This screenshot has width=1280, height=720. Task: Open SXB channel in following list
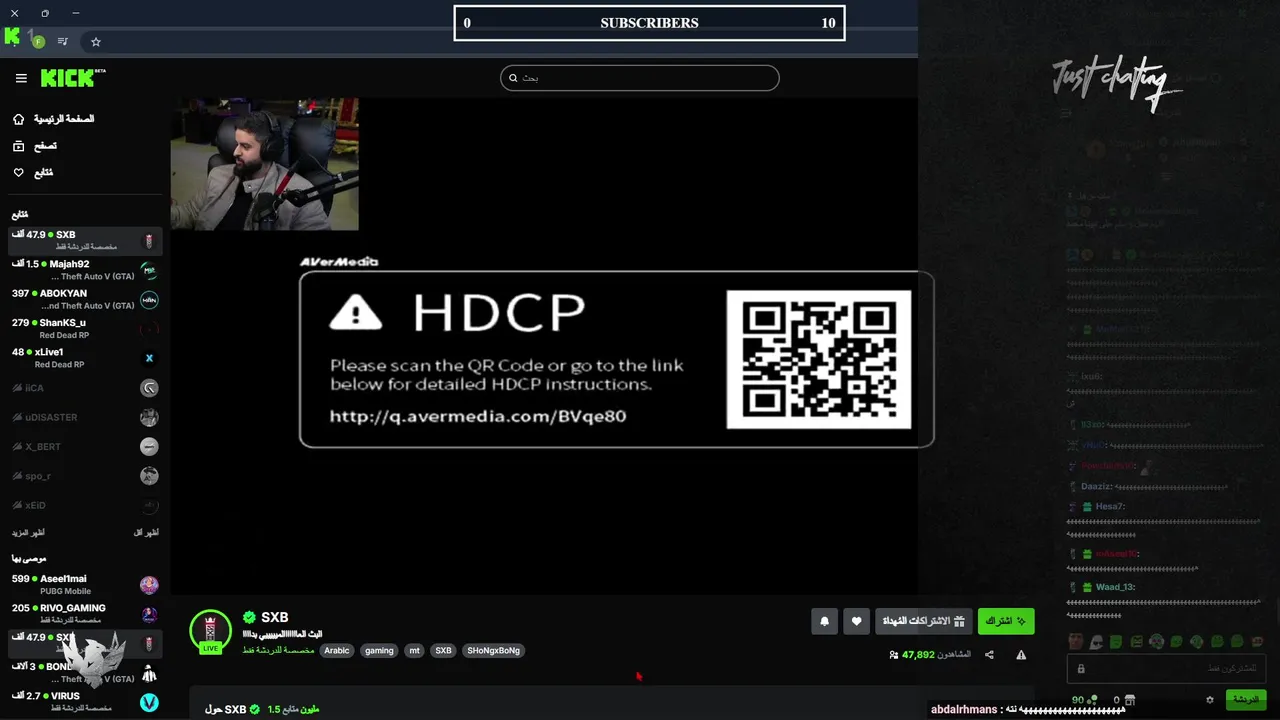pyautogui.click(x=85, y=241)
